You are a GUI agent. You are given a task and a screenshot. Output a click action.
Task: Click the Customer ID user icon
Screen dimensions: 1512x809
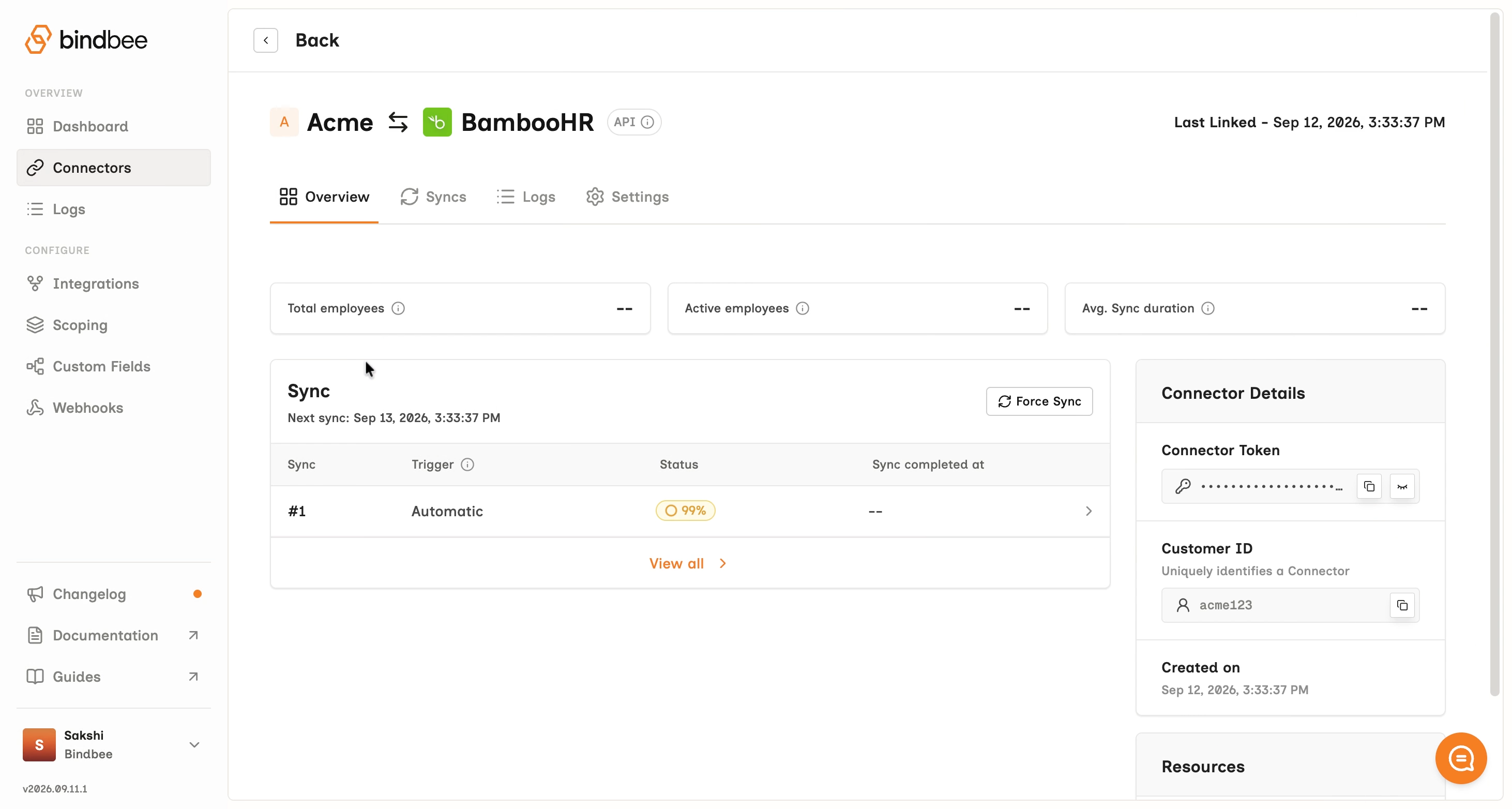point(1183,605)
